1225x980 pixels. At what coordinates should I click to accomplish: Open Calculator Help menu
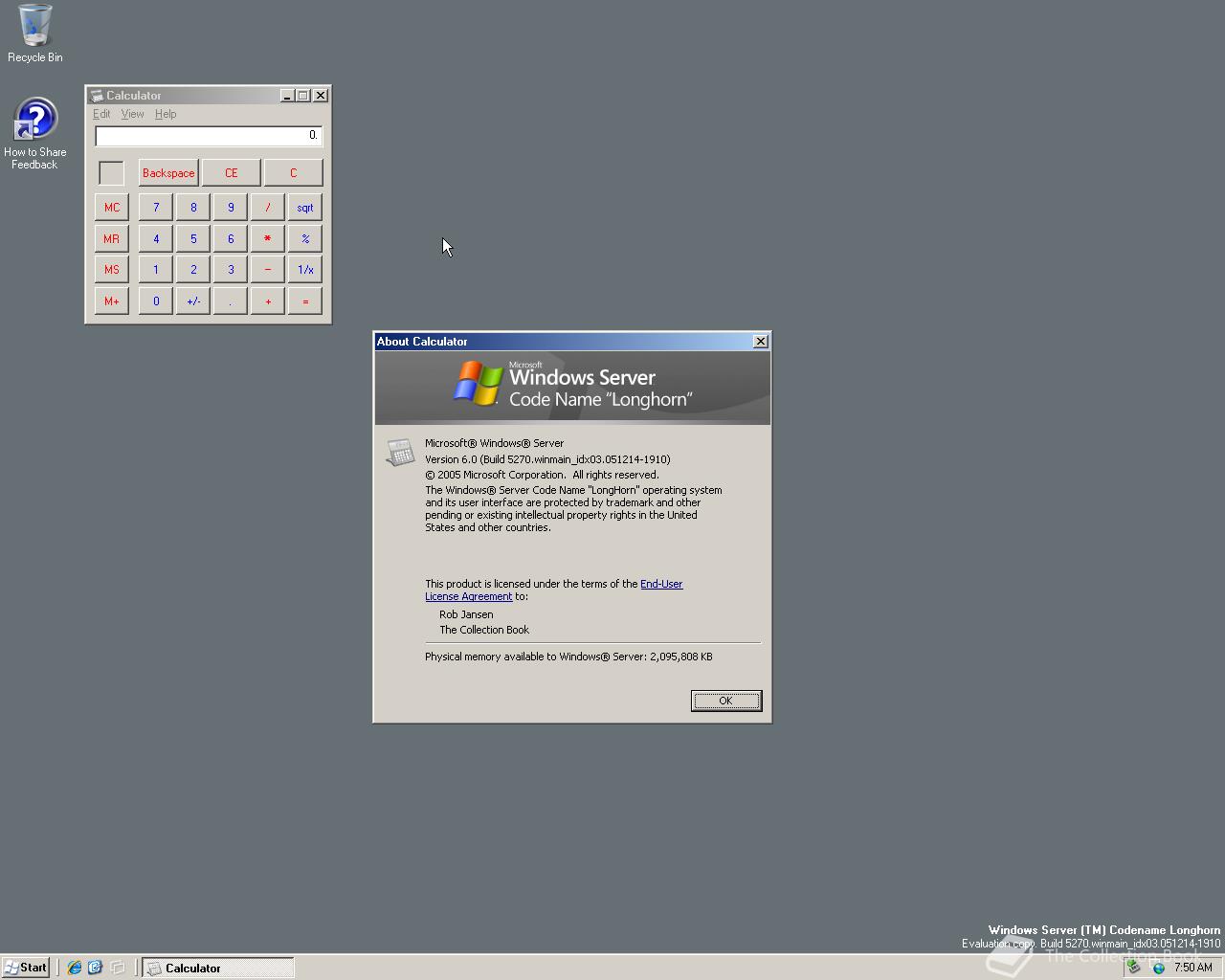[x=166, y=114]
